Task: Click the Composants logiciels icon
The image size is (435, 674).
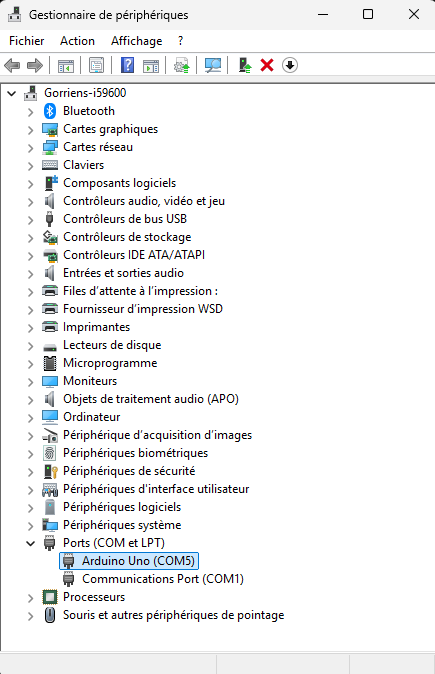Action: coord(51,183)
